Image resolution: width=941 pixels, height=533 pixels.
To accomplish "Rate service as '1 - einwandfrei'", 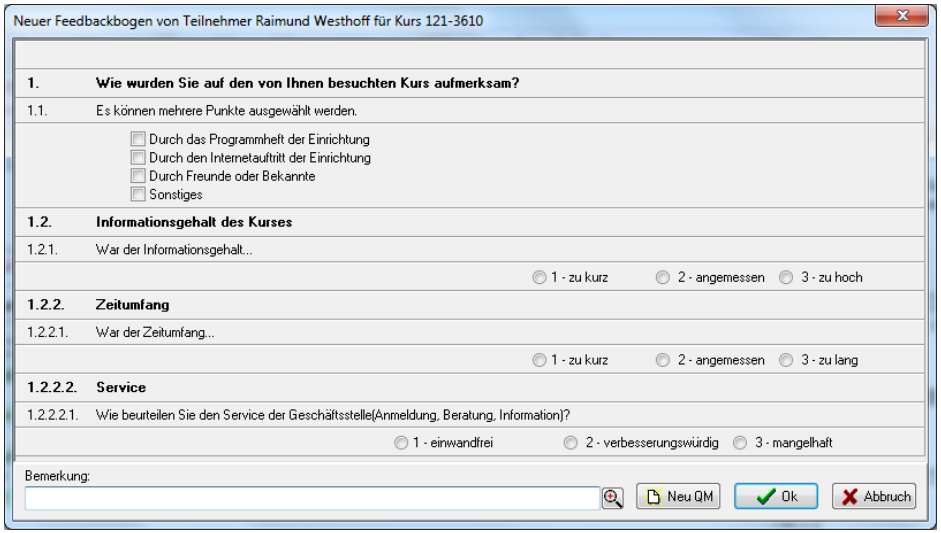I will click(401, 443).
